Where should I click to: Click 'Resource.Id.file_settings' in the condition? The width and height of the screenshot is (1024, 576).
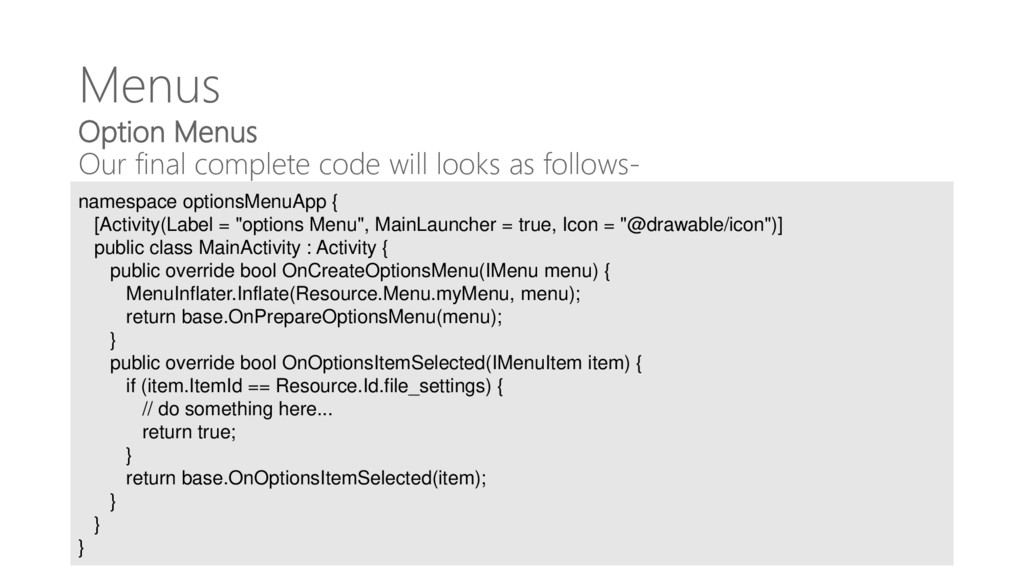(x=383, y=386)
